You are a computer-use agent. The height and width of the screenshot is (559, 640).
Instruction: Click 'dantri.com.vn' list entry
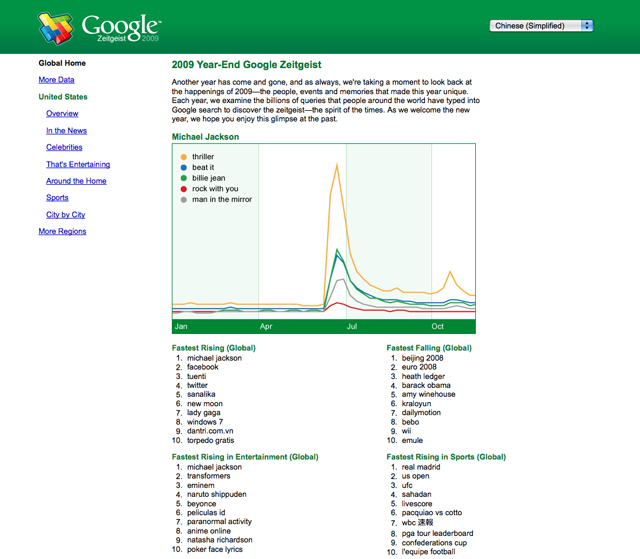(x=210, y=431)
